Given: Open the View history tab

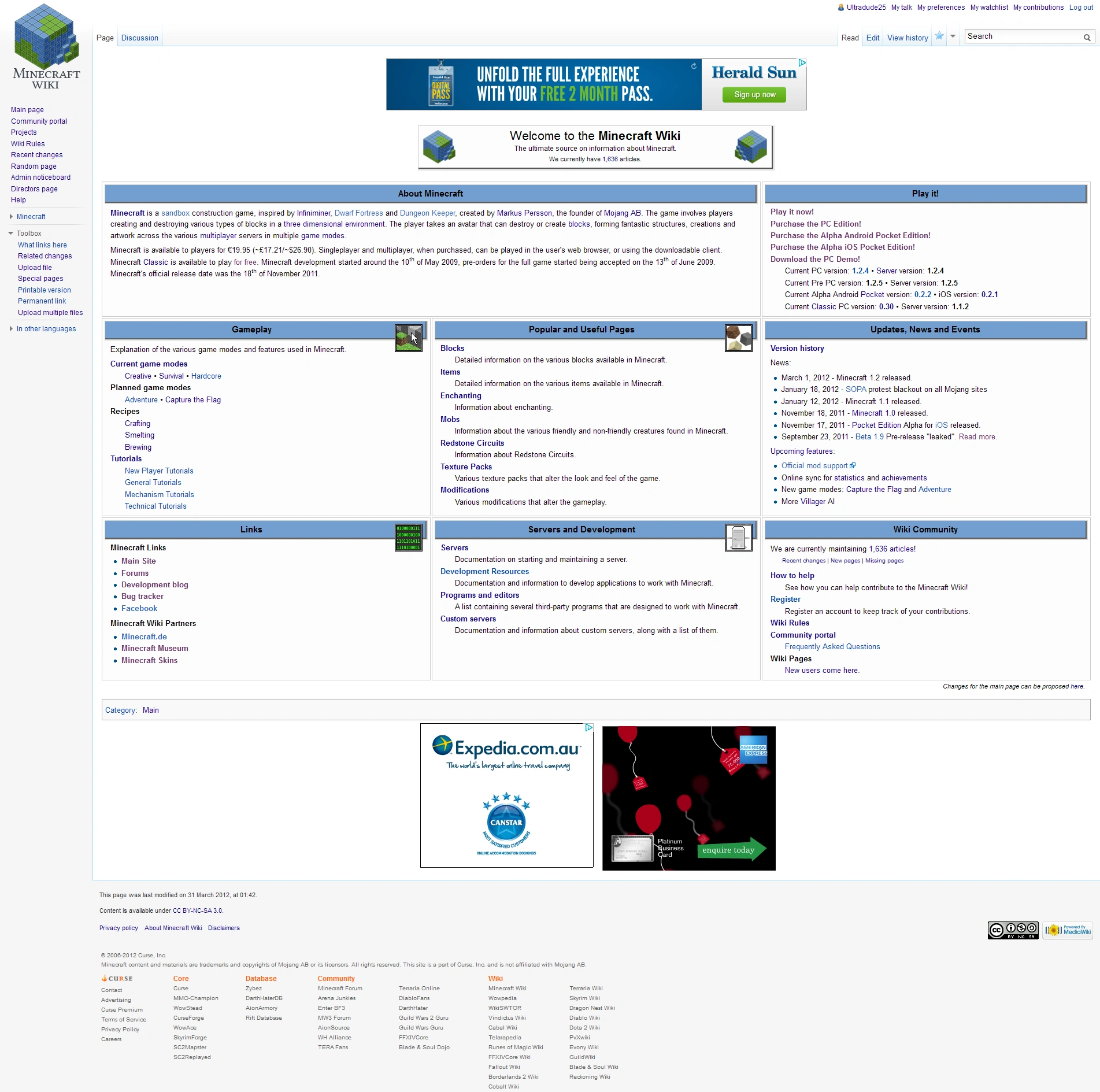Looking at the screenshot, I should 908,38.
